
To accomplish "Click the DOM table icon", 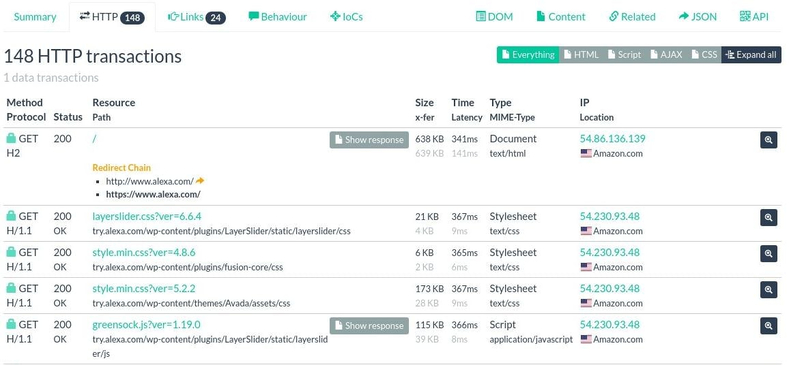I will pos(481,17).
